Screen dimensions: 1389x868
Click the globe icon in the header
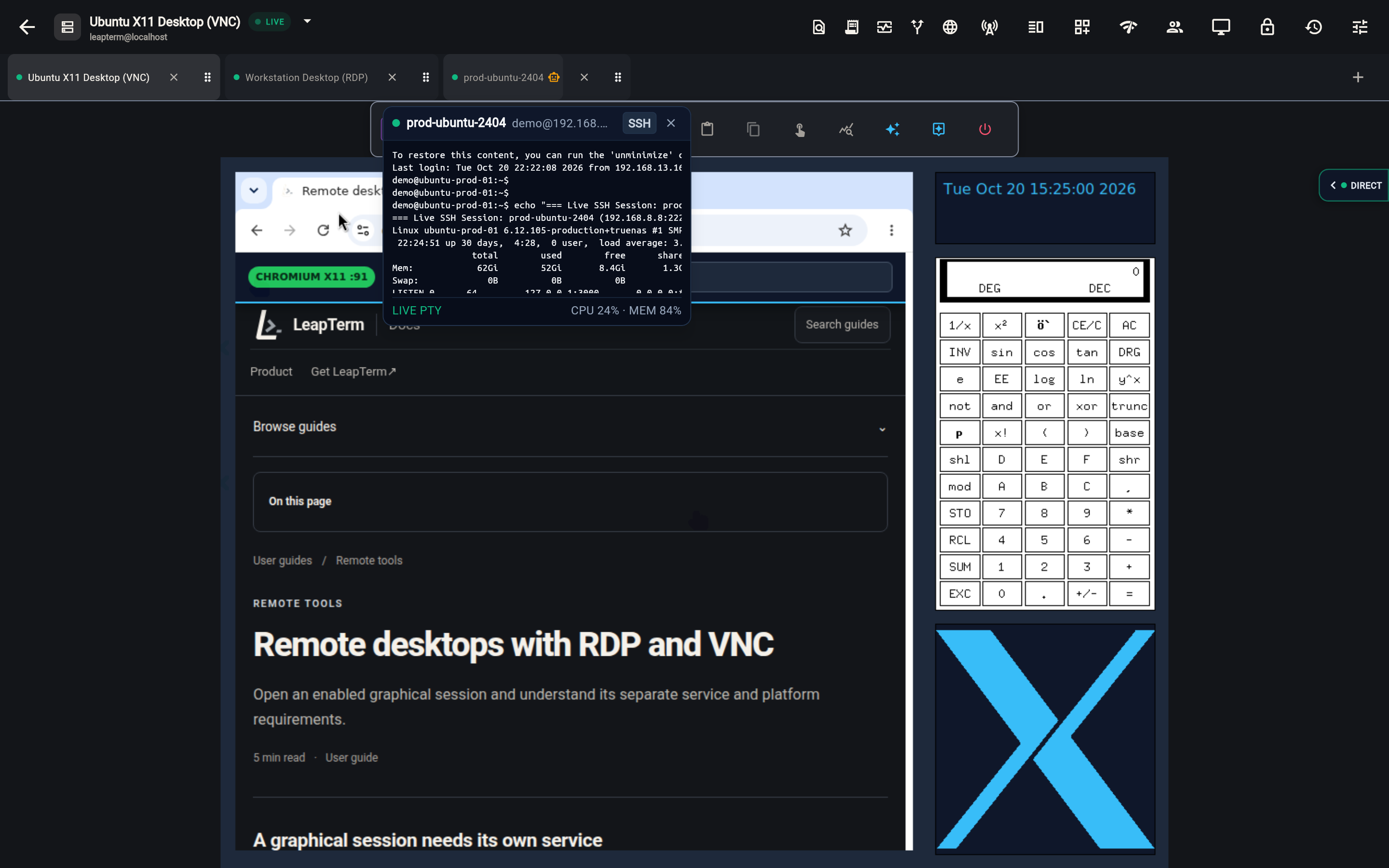950,27
